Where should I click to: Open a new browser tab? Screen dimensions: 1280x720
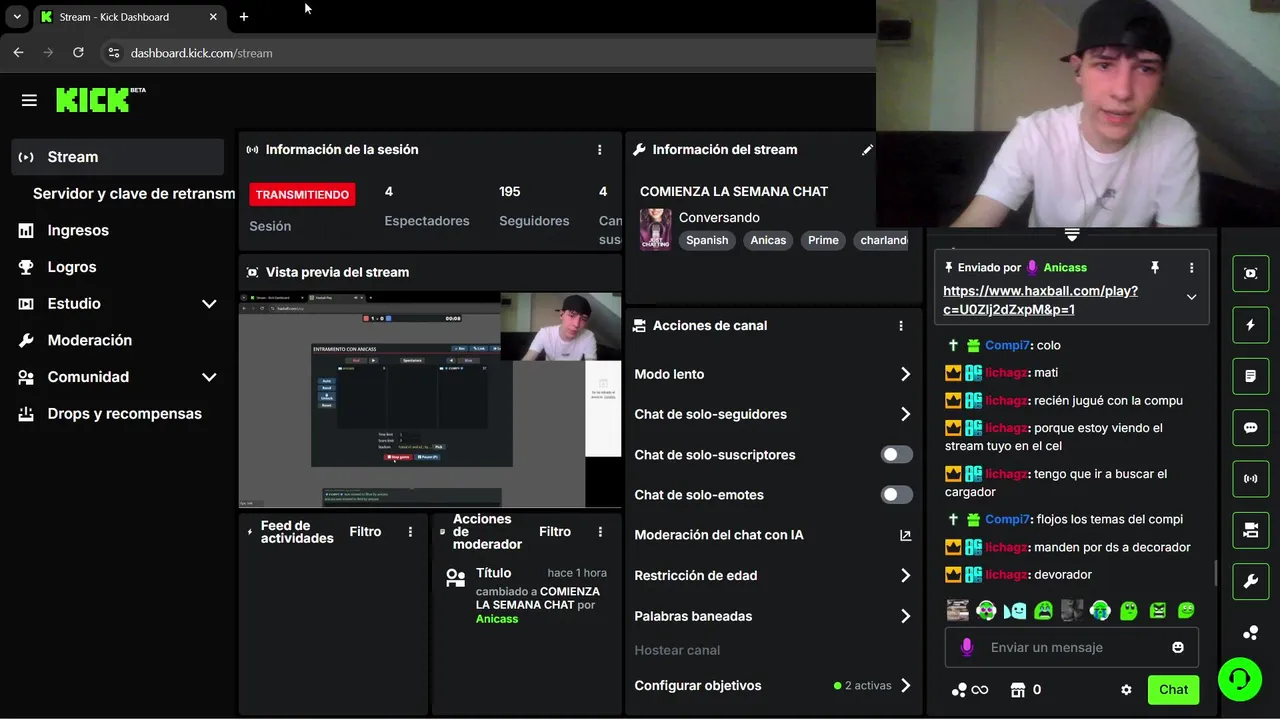244,17
